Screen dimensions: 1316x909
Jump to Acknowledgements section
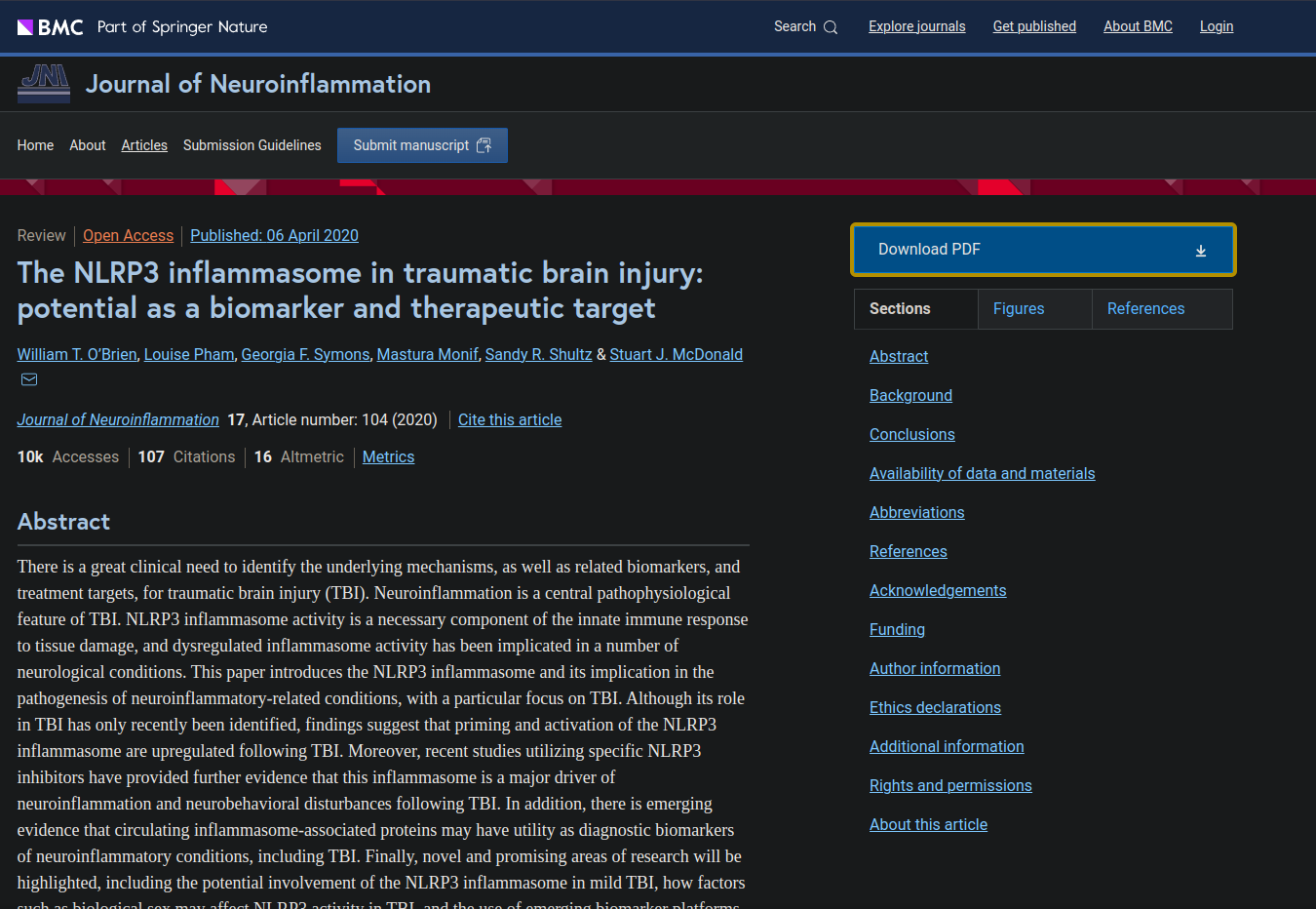point(938,590)
